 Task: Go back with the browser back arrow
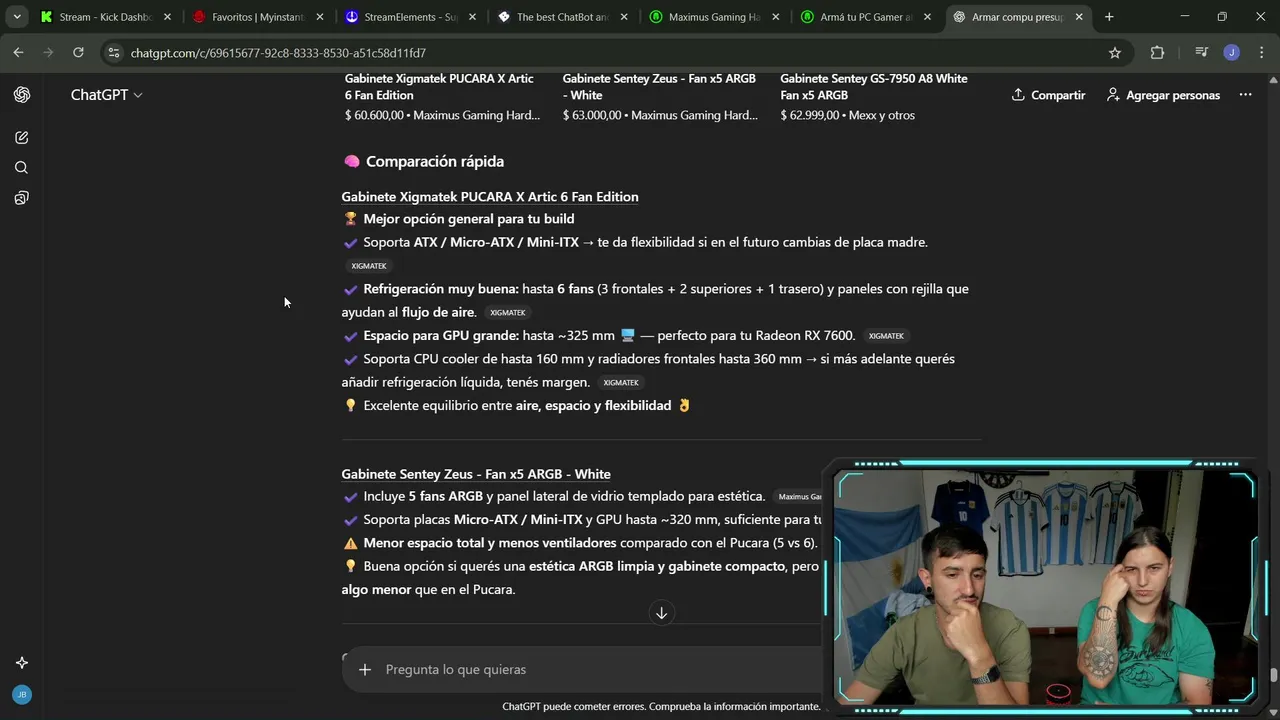point(18,53)
